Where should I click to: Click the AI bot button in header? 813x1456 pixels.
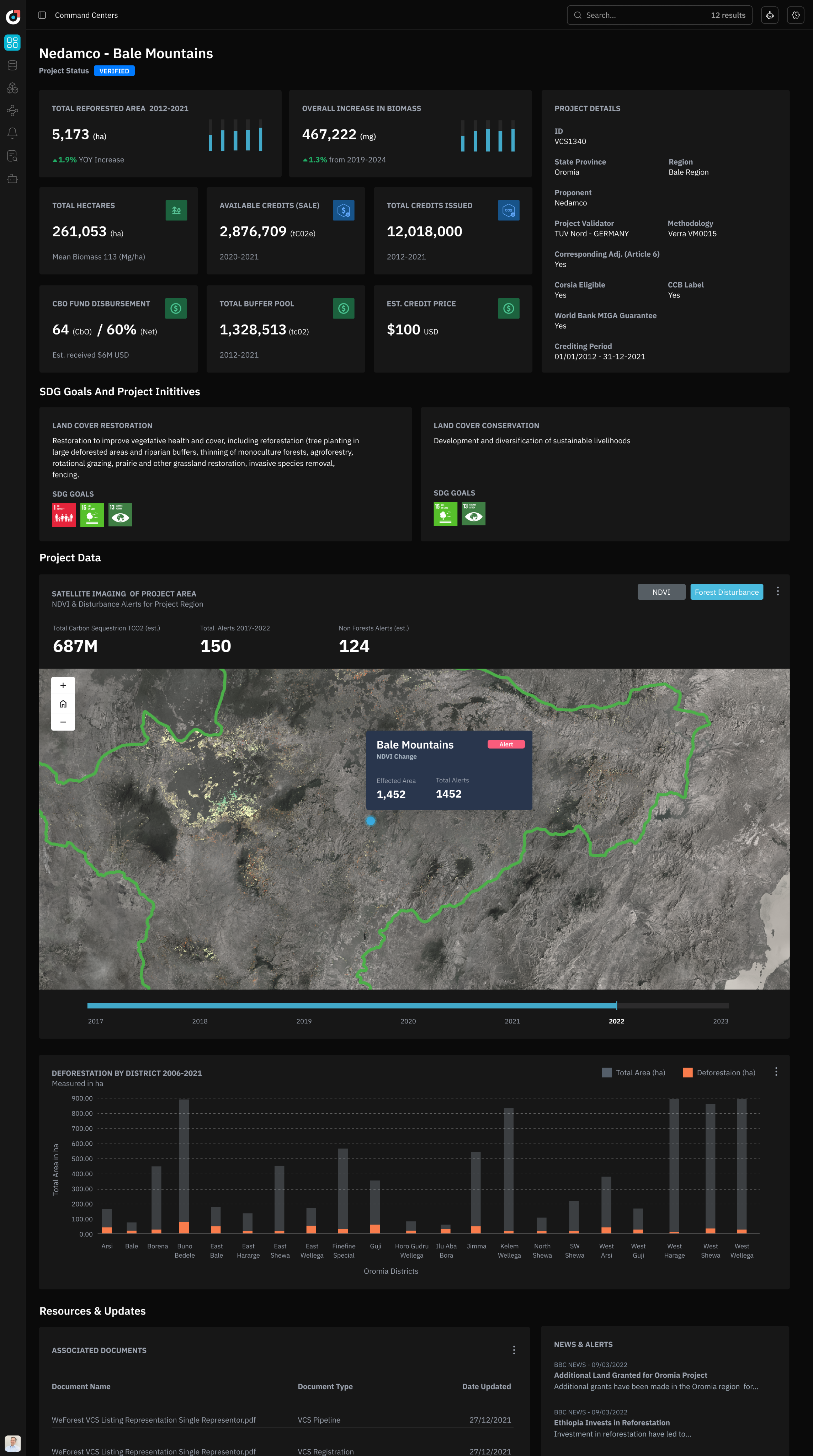point(770,15)
